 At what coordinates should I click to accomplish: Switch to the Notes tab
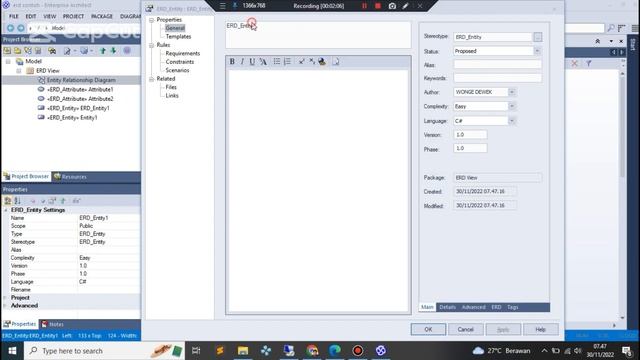coord(52,324)
